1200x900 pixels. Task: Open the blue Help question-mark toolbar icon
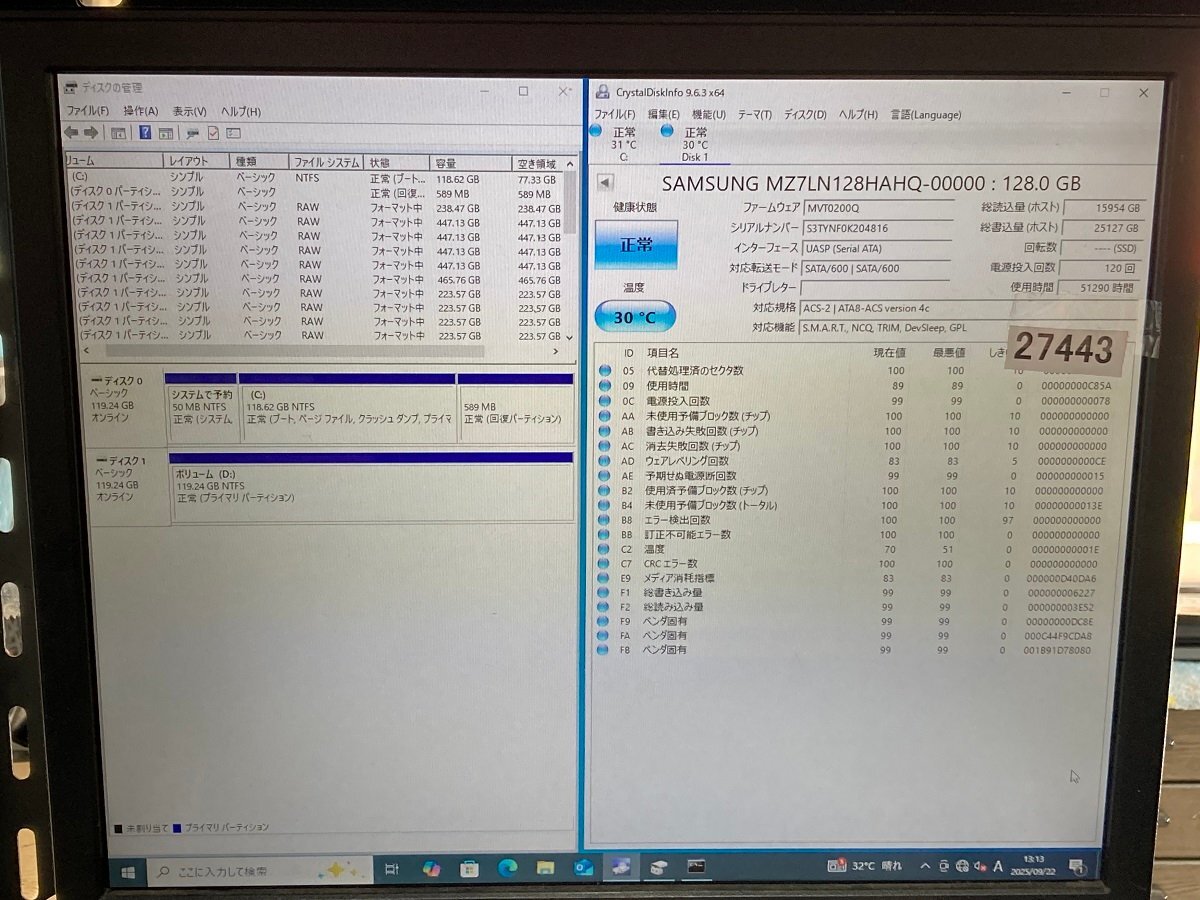tap(146, 132)
